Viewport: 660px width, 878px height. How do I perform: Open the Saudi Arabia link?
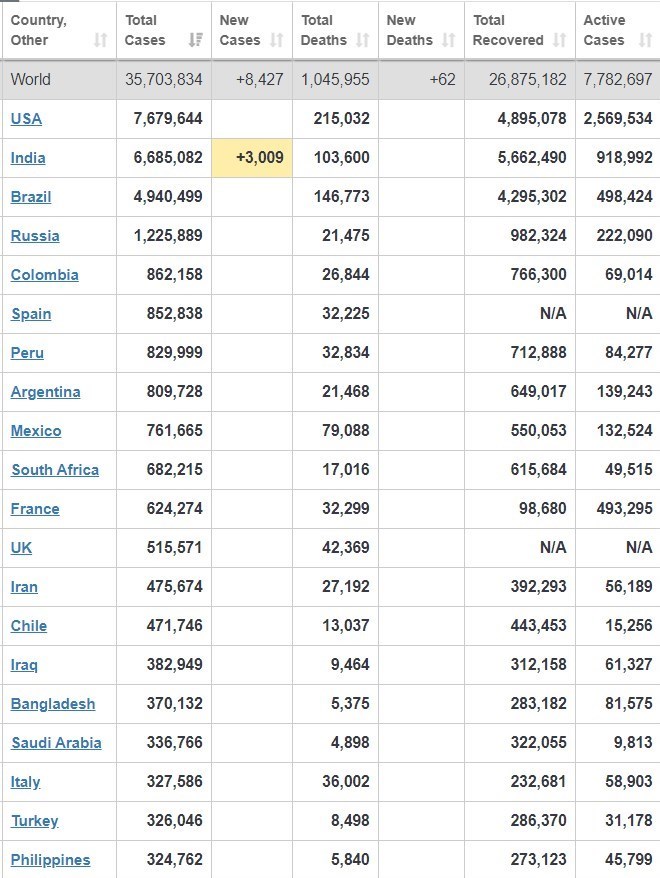coord(56,743)
